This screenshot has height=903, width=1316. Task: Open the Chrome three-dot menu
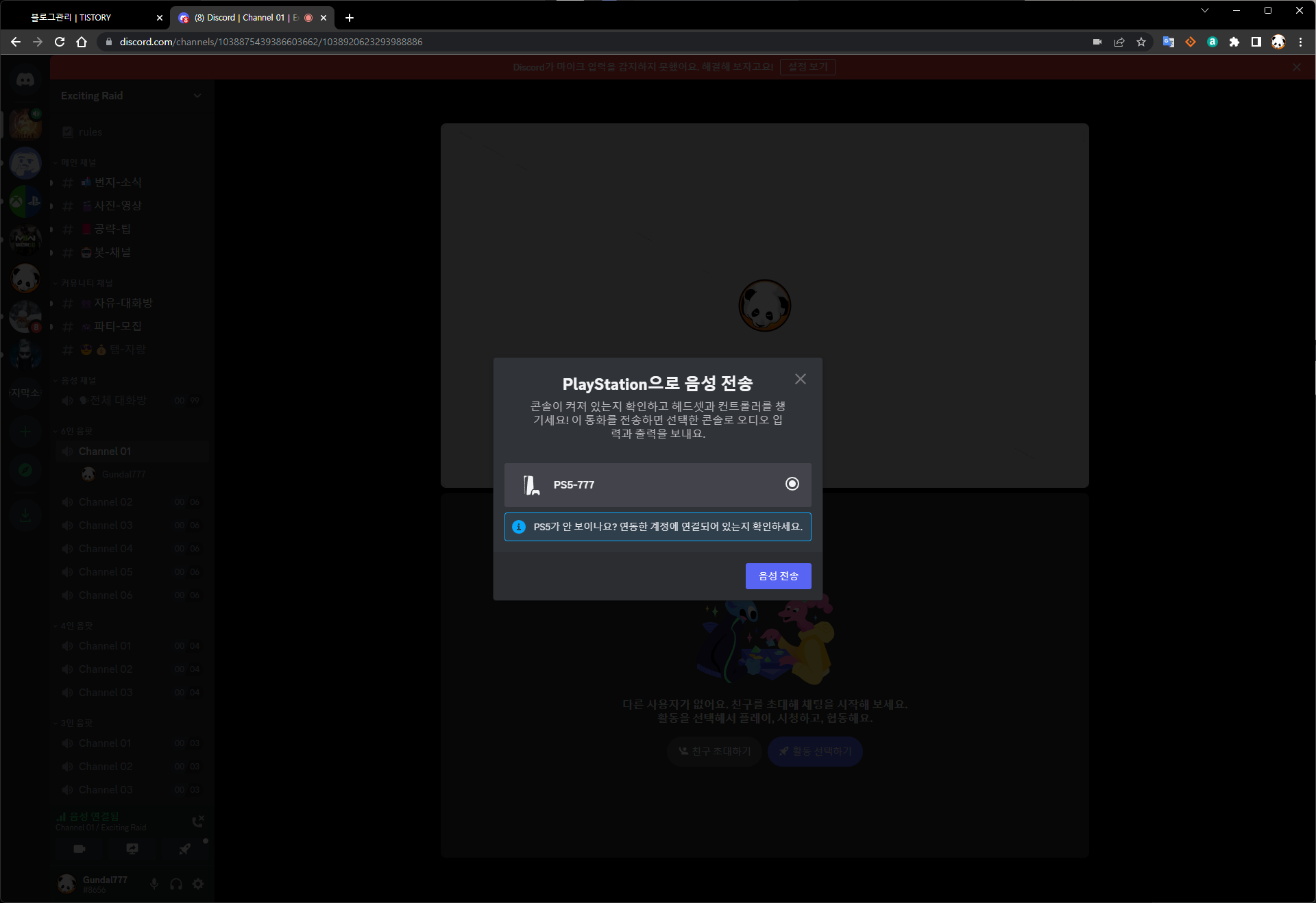(x=1300, y=42)
